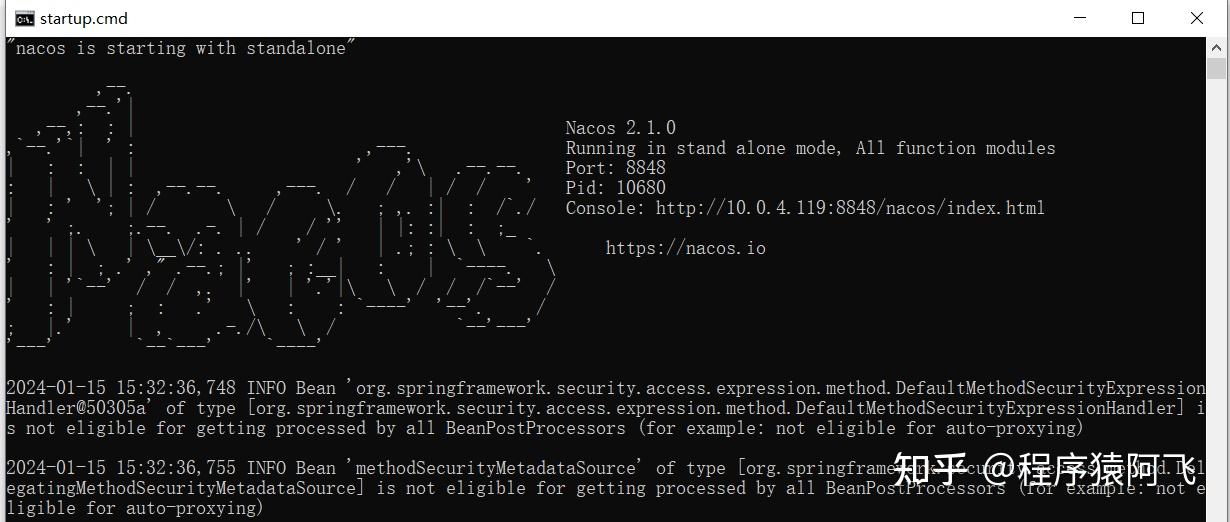
Task: Close the startup.cmd window
Action: (1196, 18)
